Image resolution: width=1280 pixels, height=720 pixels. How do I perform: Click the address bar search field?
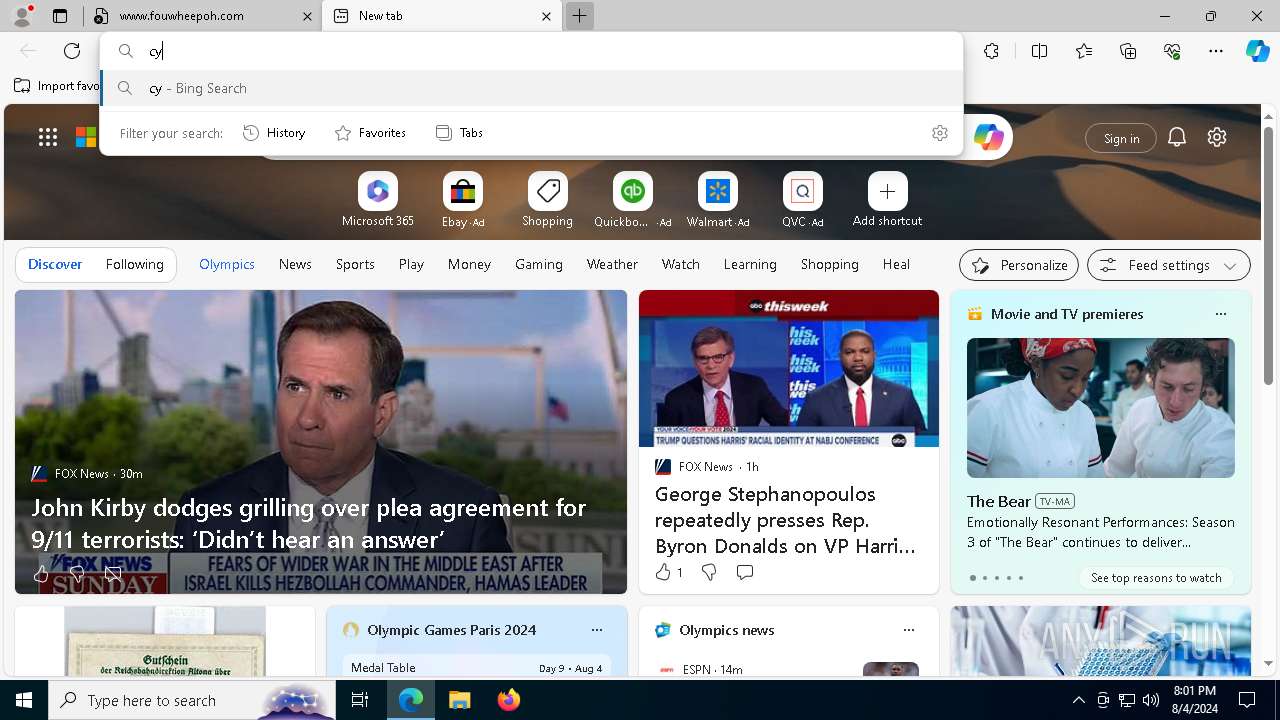click(x=532, y=51)
